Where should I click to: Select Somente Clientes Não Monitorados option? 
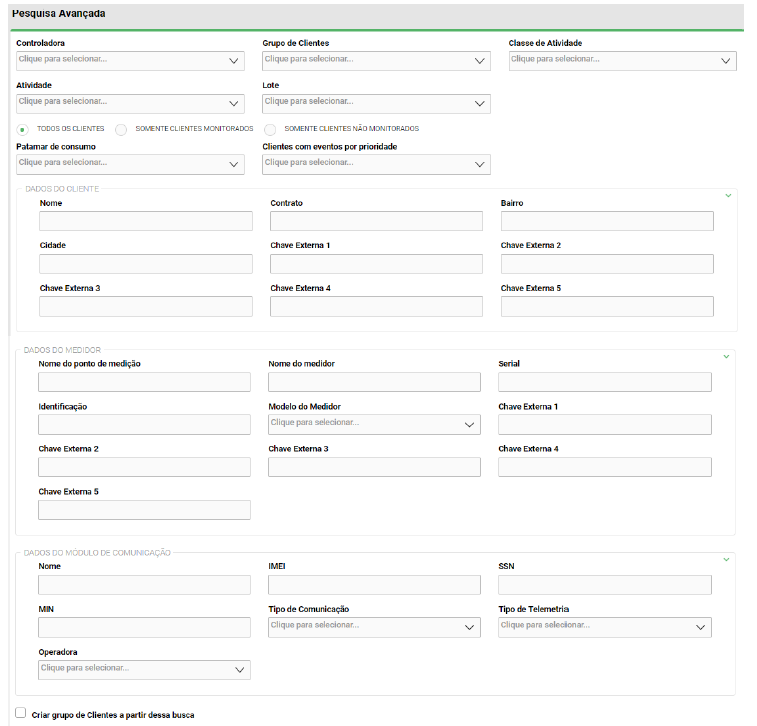[x=270, y=129]
